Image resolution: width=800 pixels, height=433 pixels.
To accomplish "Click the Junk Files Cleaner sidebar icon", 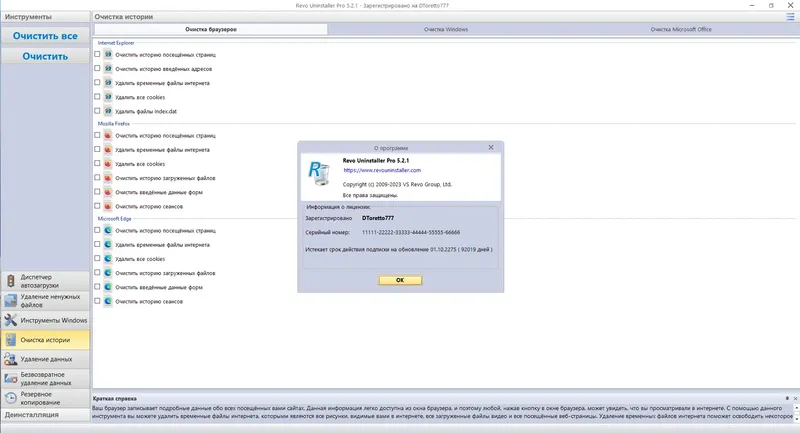I will point(10,300).
